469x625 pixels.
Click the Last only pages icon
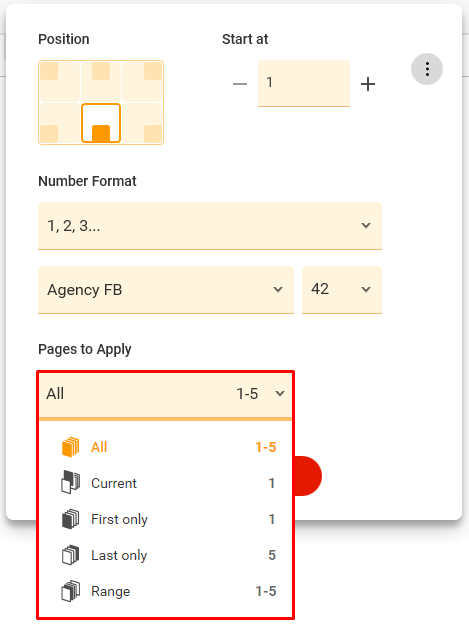[71, 555]
